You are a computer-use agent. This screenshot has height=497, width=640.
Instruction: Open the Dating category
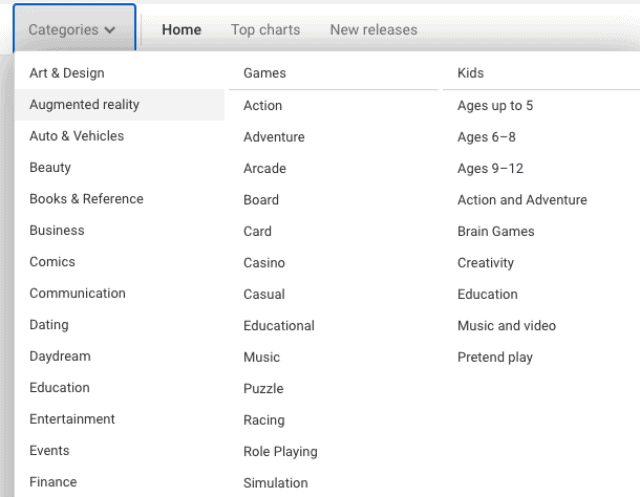point(49,325)
